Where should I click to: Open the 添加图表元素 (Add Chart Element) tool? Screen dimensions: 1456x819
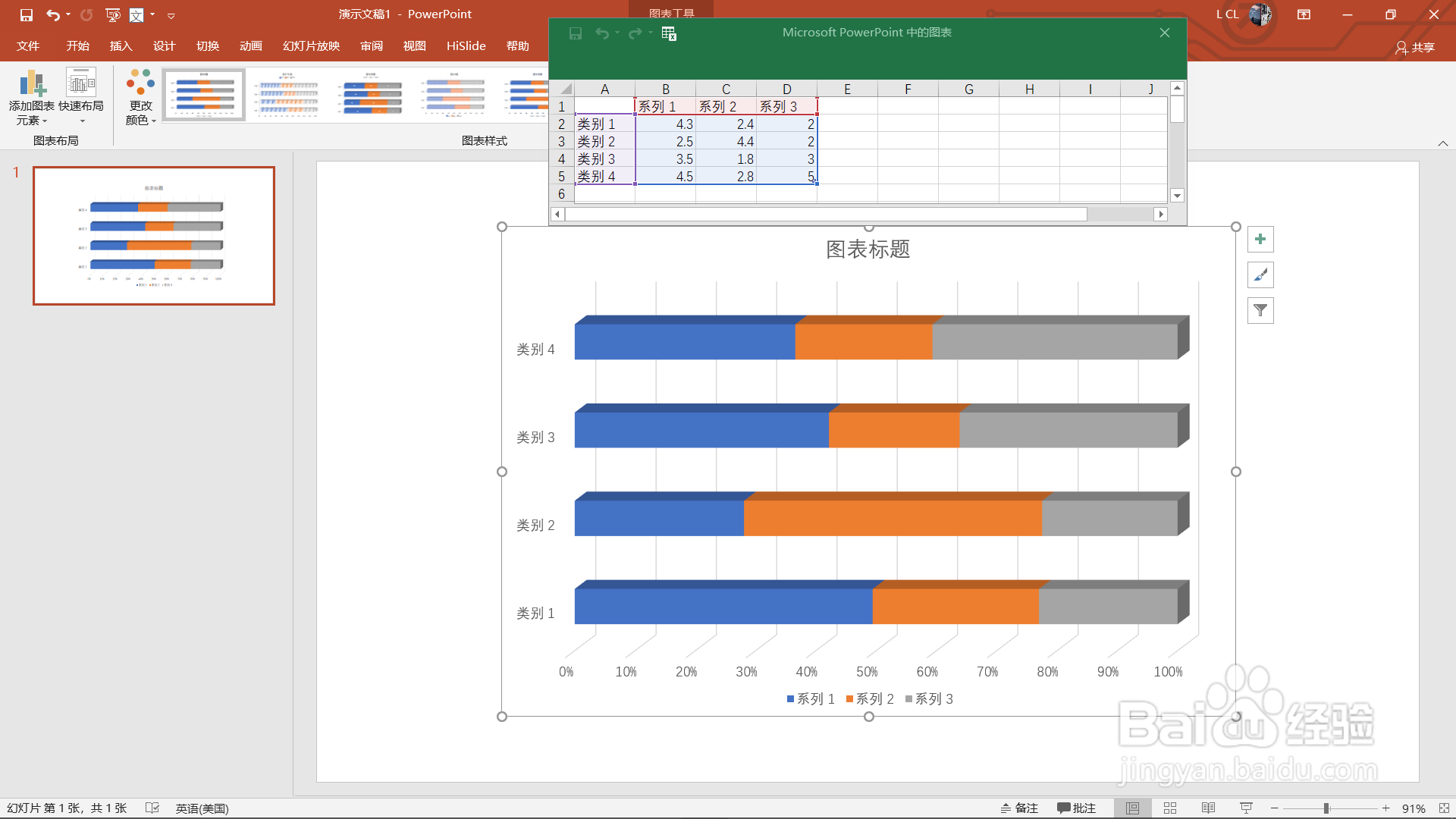point(32,96)
